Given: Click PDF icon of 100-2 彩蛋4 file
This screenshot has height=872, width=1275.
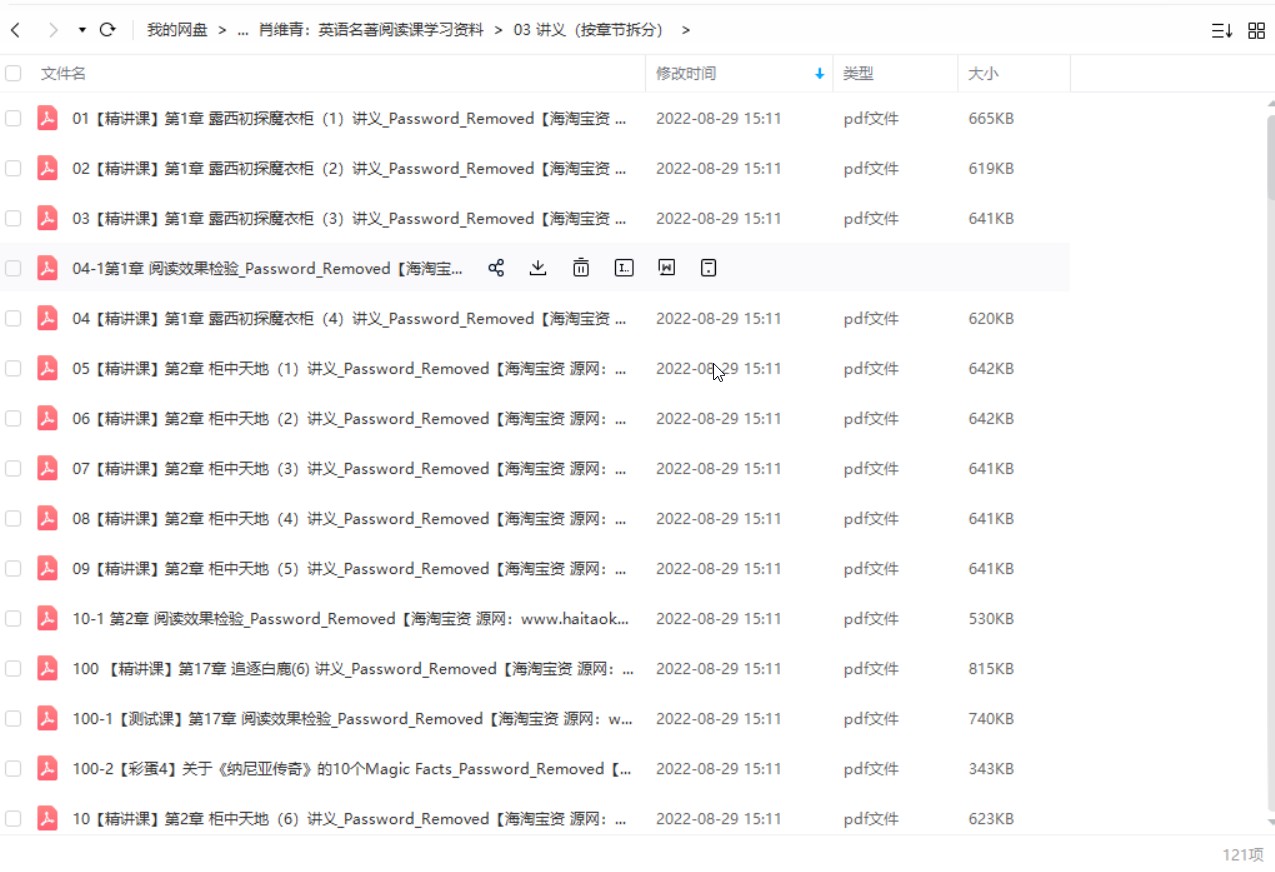Looking at the screenshot, I should click(x=47, y=768).
